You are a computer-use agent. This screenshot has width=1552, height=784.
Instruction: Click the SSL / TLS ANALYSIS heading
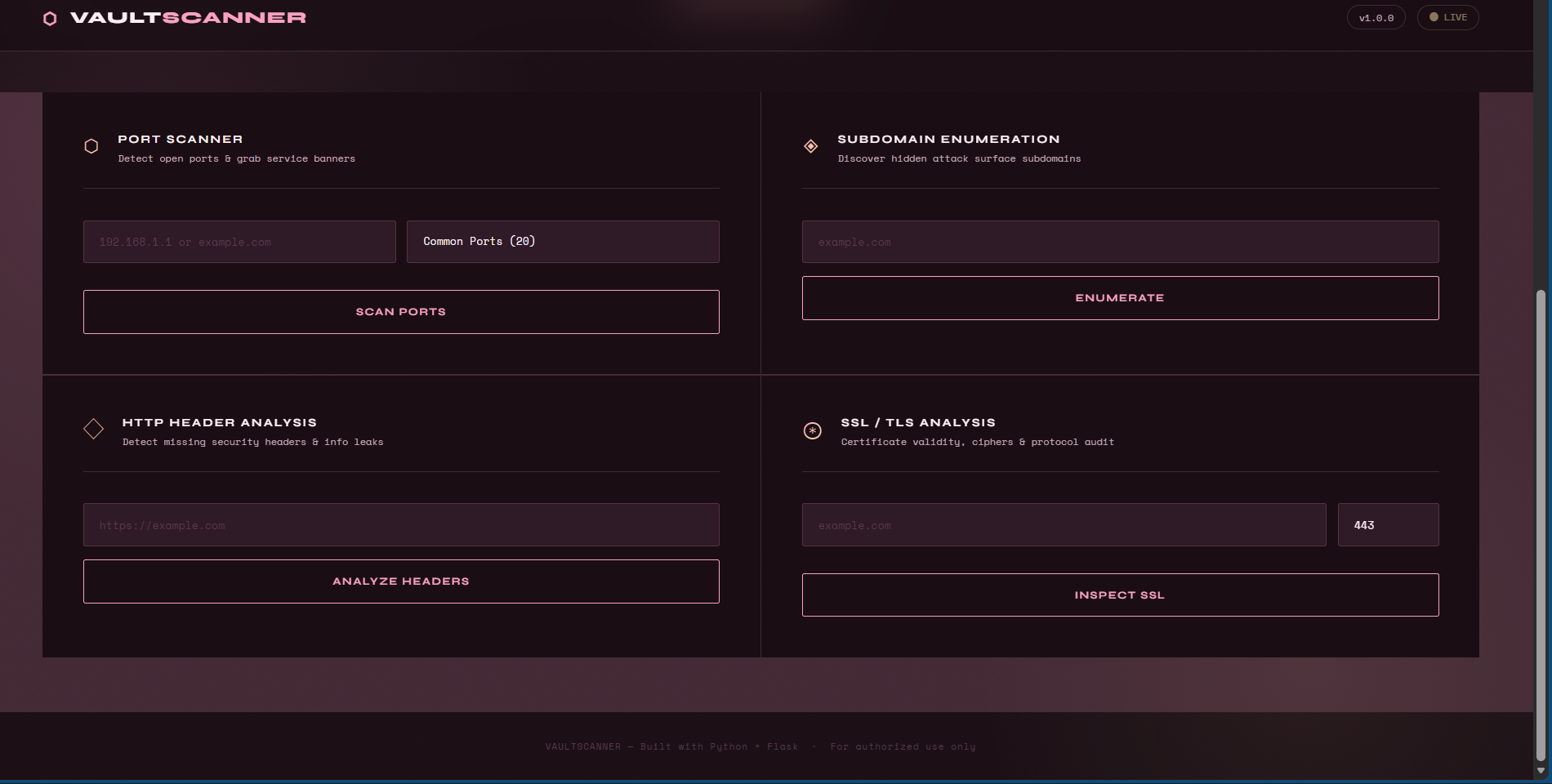[918, 423]
